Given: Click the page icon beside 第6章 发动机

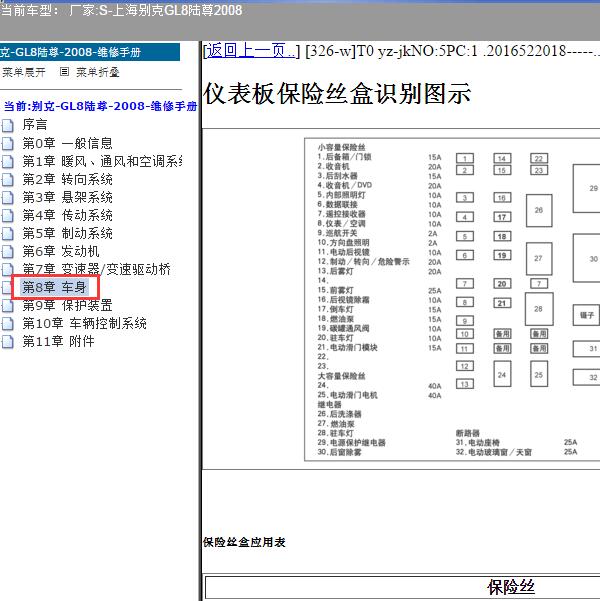Looking at the screenshot, I should [x=7, y=251].
